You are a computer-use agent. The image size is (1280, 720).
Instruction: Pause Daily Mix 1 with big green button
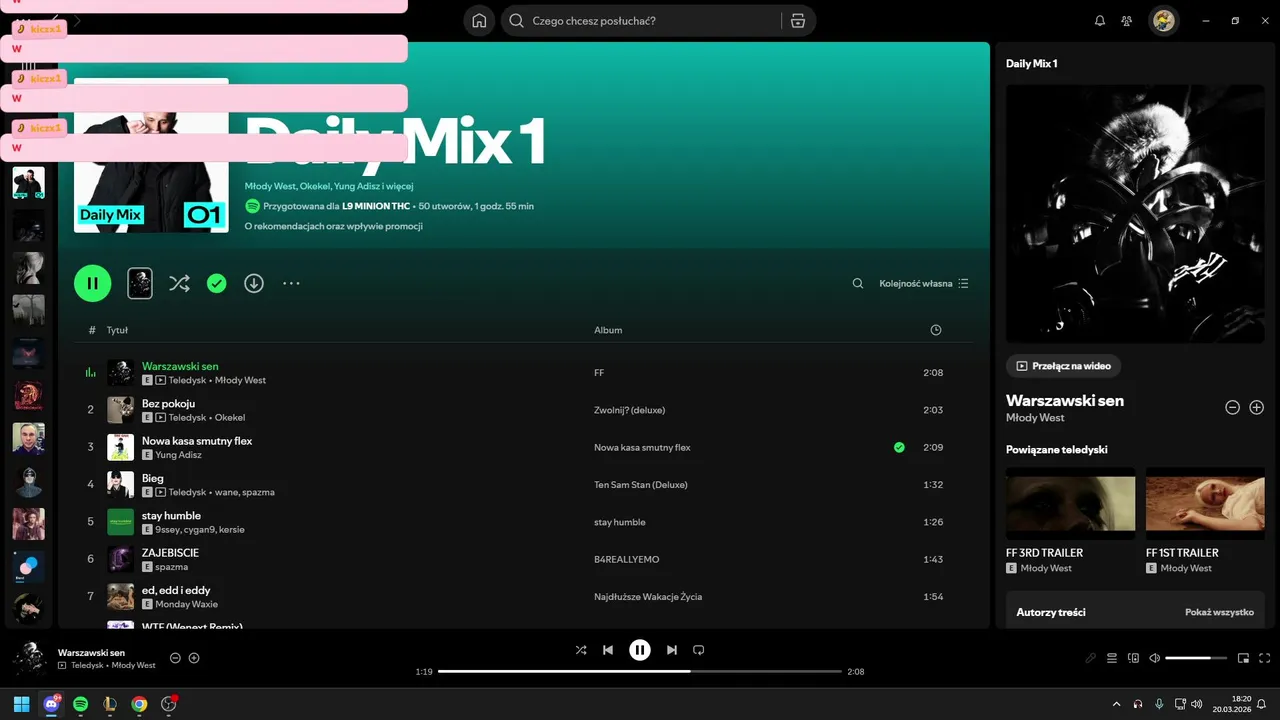92,283
